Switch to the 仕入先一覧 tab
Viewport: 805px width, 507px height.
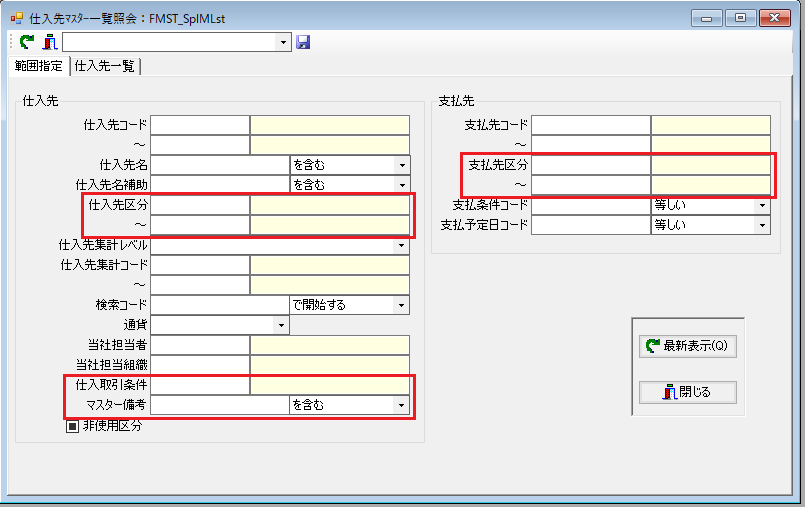104,66
